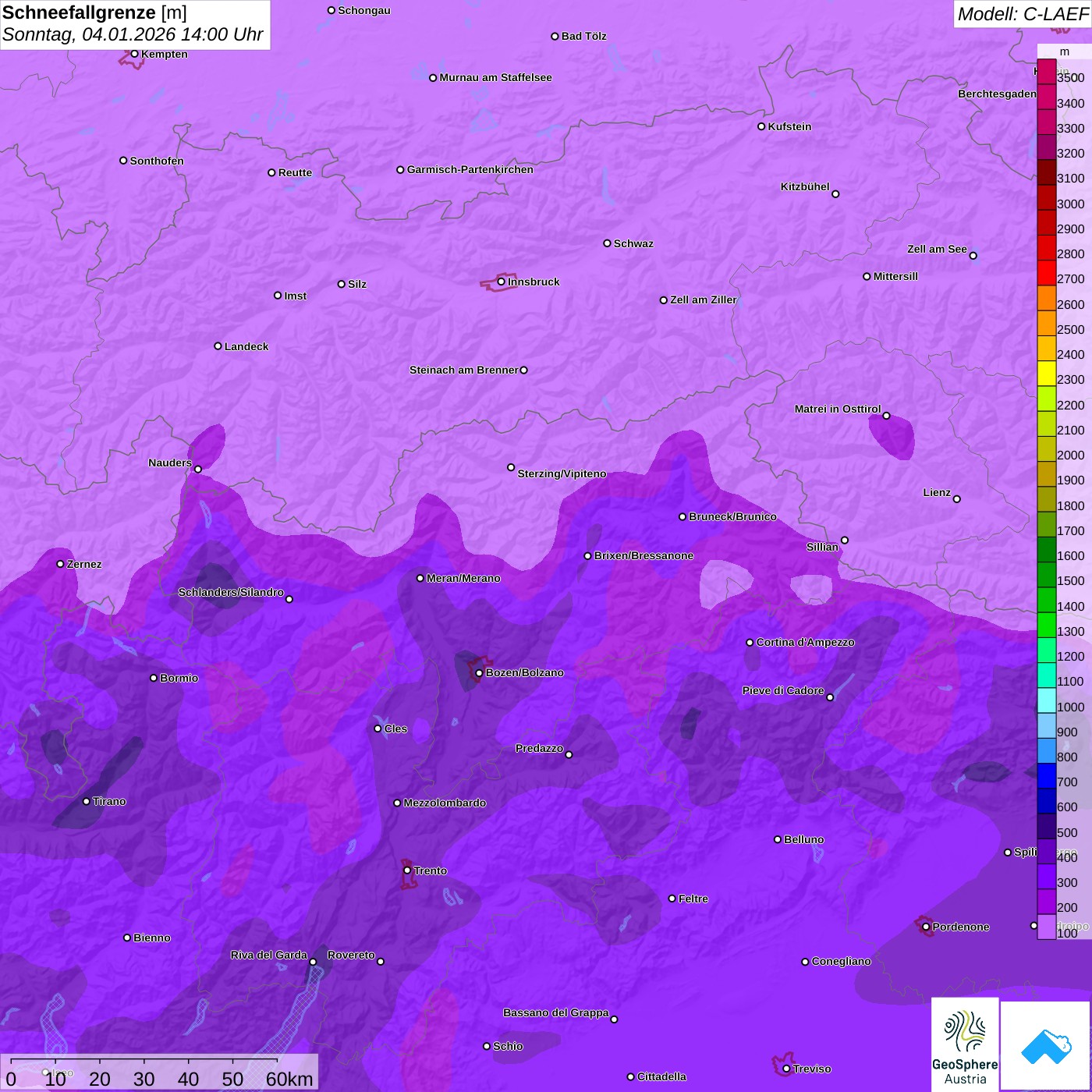
Task: Select the Schongau marker dot
Action: pyautogui.click(x=331, y=10)
